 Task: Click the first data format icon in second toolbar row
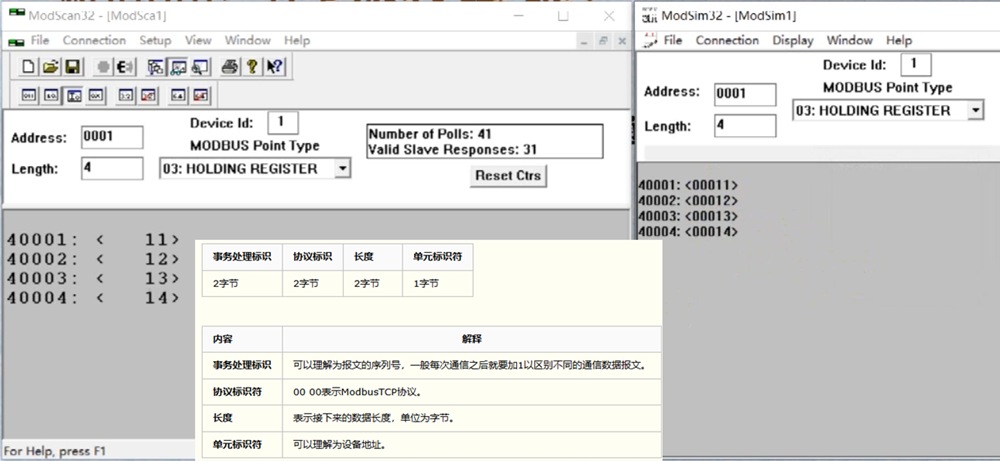click(28, 96)
